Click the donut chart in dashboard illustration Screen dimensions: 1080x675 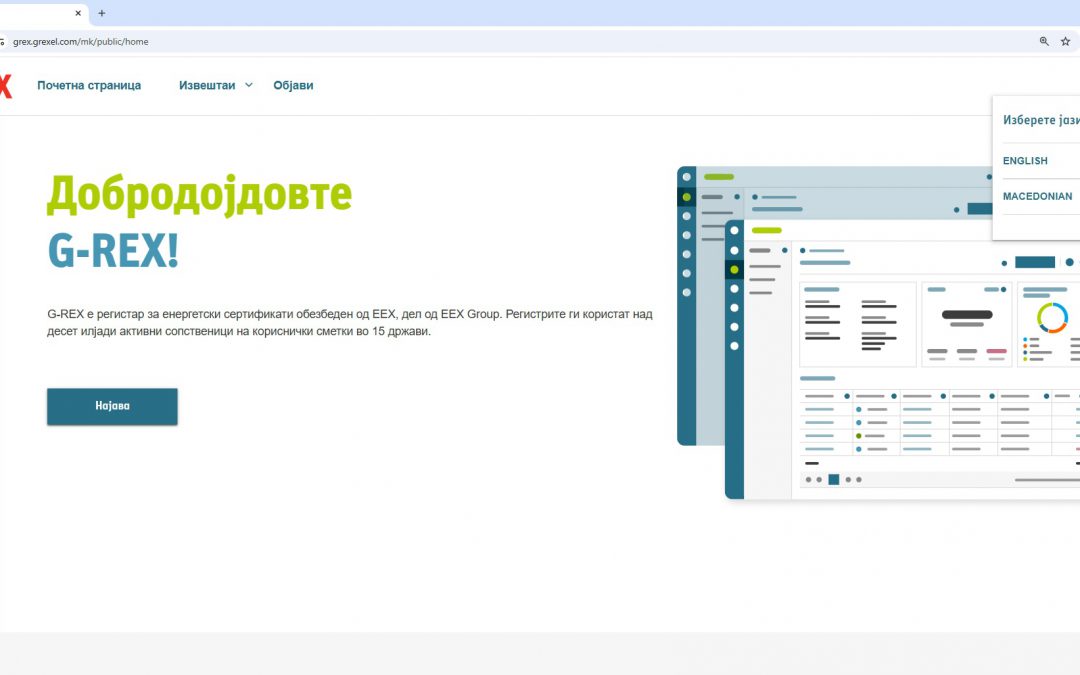click(x=1052, y=318)
